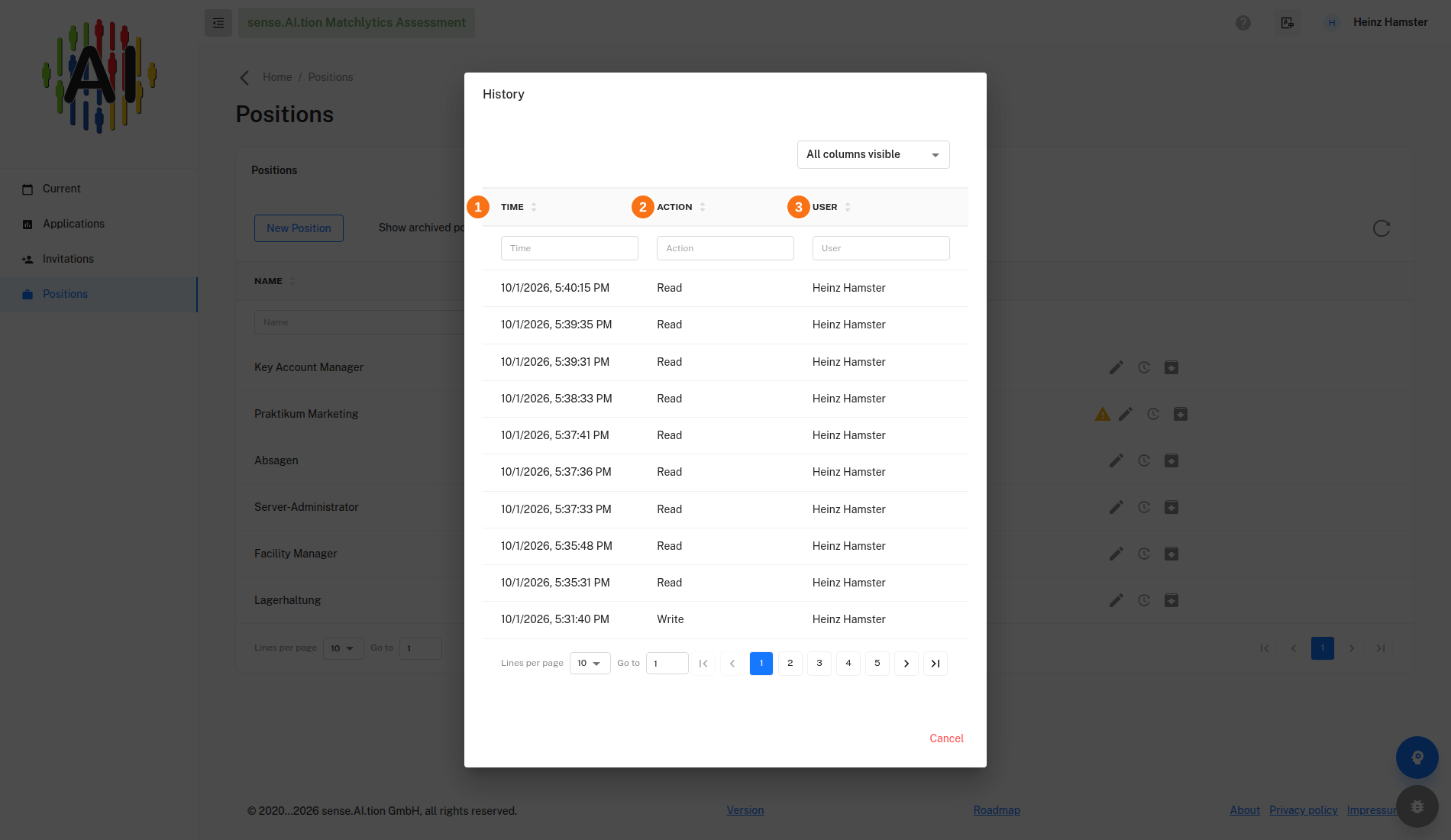Image resolution: width=1451 pixels, height=840 pixels.
Task: Open the help question mark icon
Action: point(1243,23)
